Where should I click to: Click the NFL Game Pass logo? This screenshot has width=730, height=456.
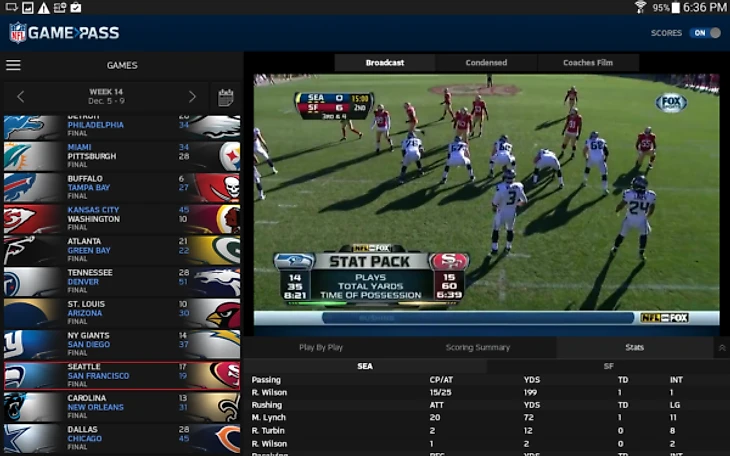pos(64,33)
